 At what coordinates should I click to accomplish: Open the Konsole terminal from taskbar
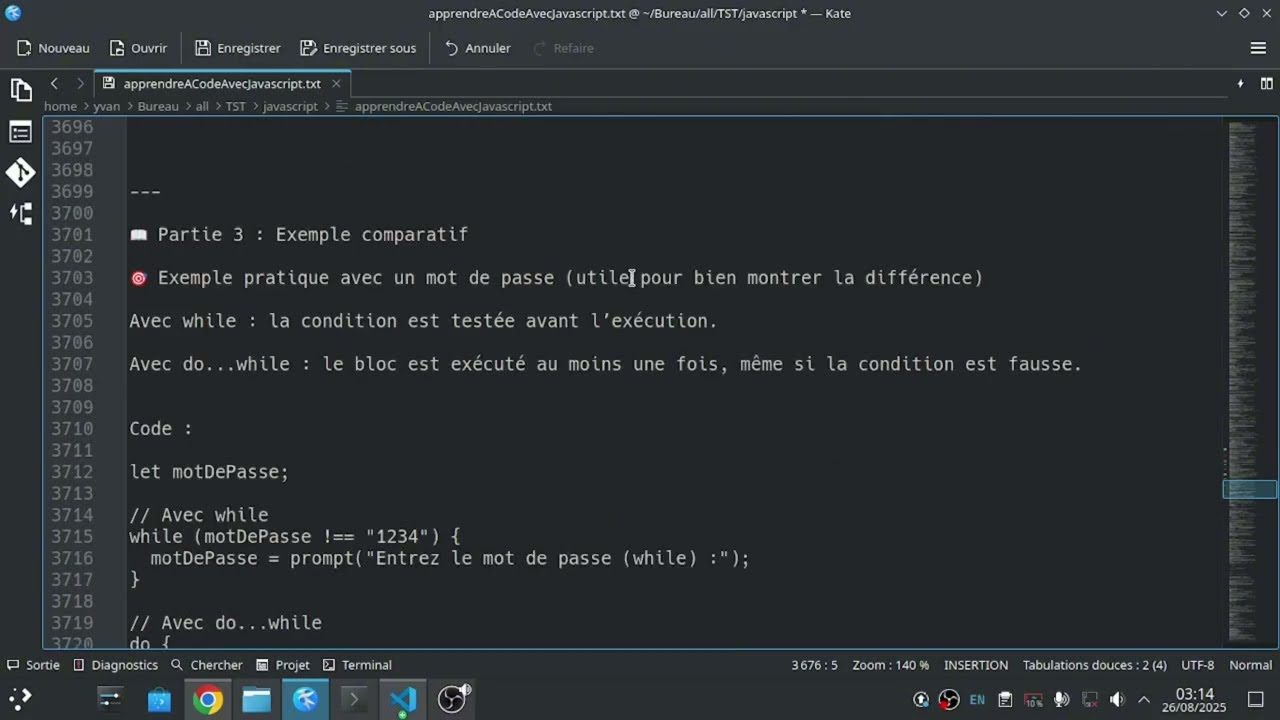tap(354, 699)
